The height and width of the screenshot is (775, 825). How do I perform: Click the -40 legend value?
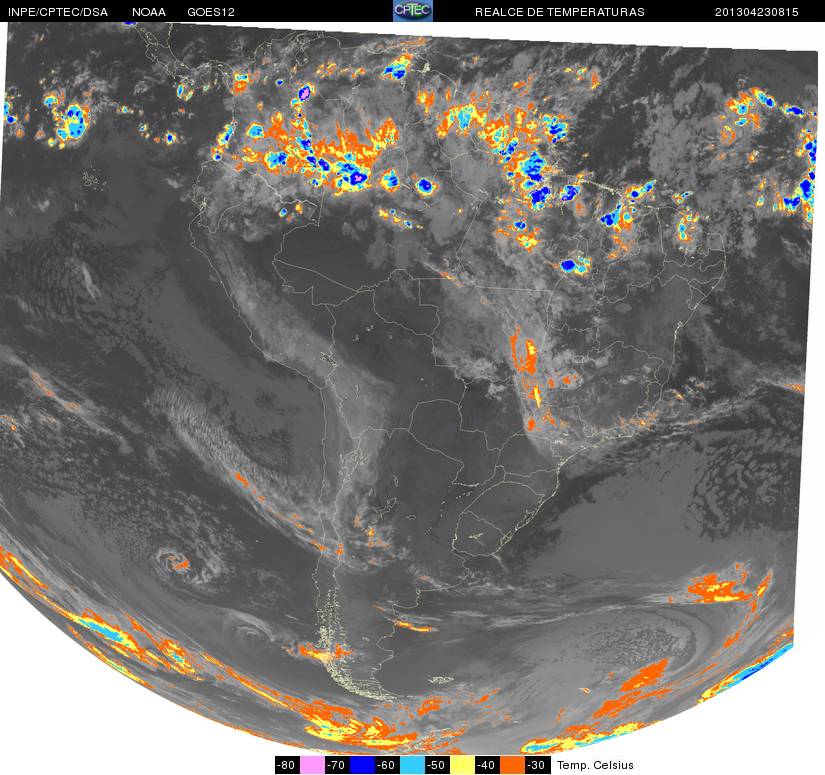coord(487,765)
